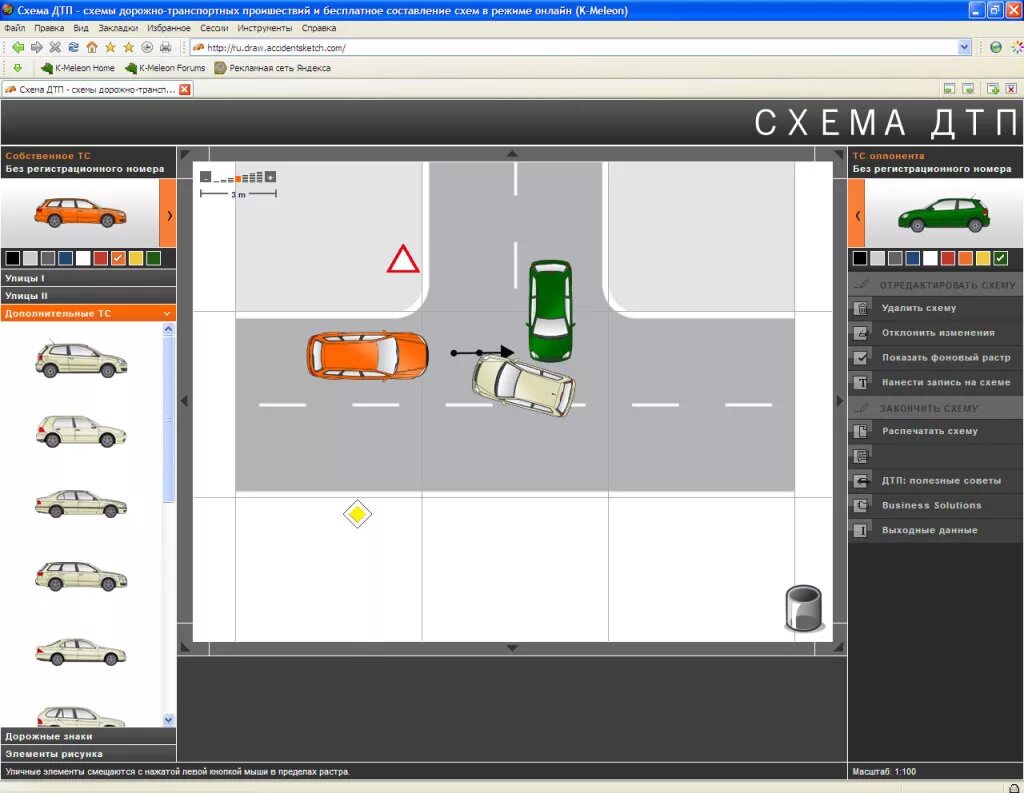
Task: Pick red color for opponent vehicle
Action: [x=948, y=258]
